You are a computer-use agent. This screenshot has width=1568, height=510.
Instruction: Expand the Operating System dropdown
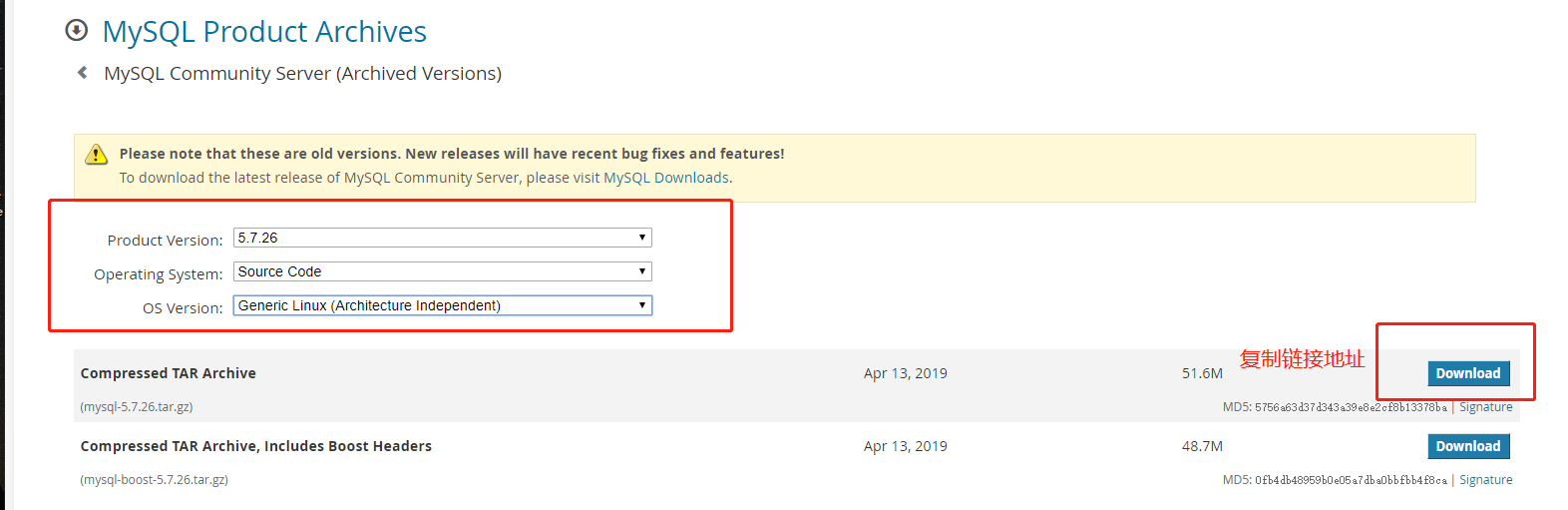point(442,271)
